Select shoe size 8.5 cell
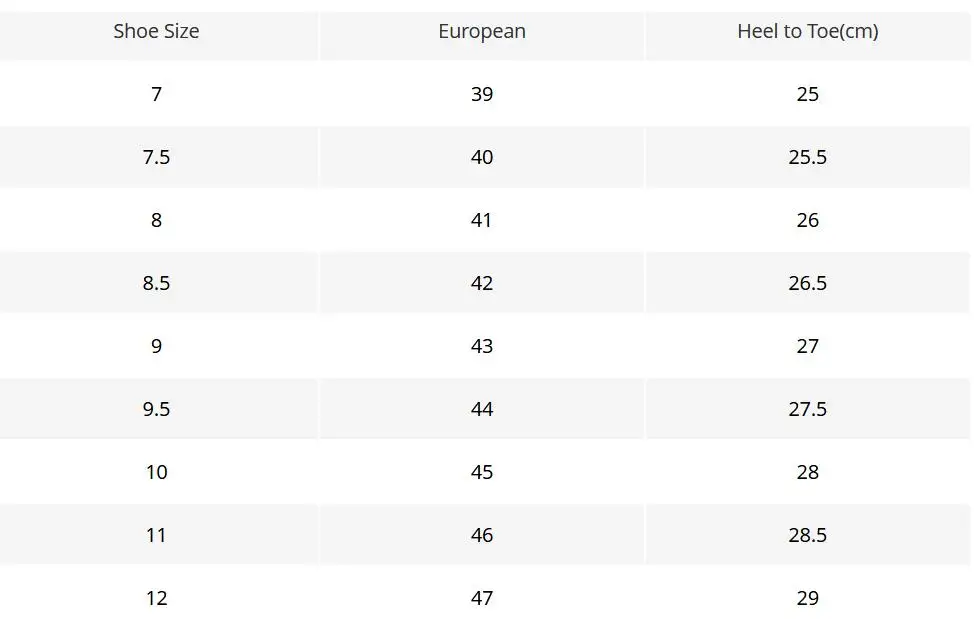Image resolution: width=974 pixels, height=619 pixels. [x=157, y=283]
